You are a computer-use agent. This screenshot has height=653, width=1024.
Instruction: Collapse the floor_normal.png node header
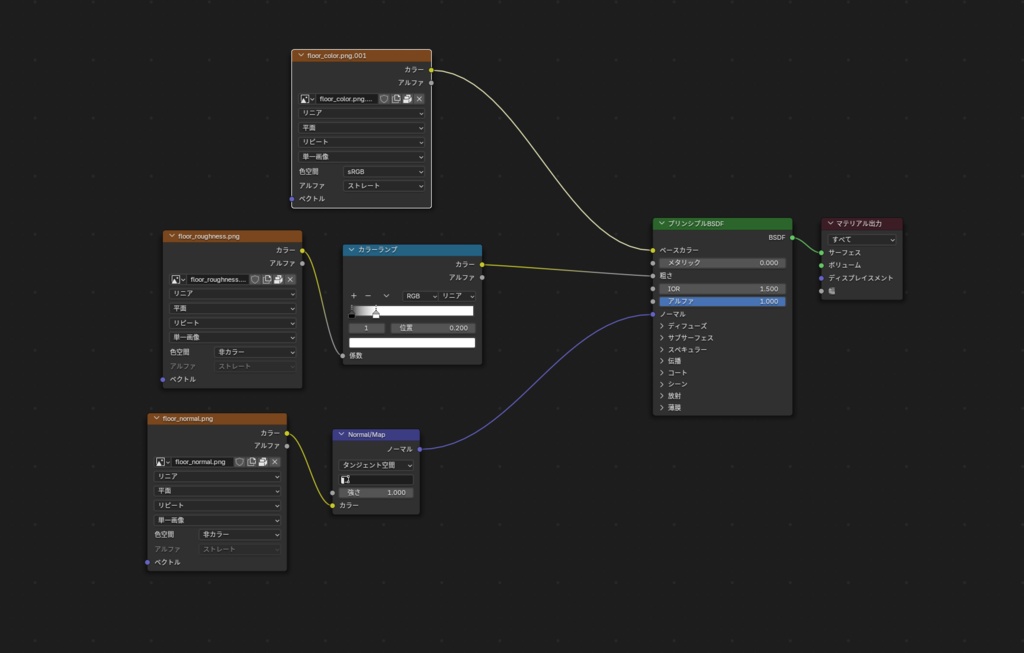pos(157,419)
